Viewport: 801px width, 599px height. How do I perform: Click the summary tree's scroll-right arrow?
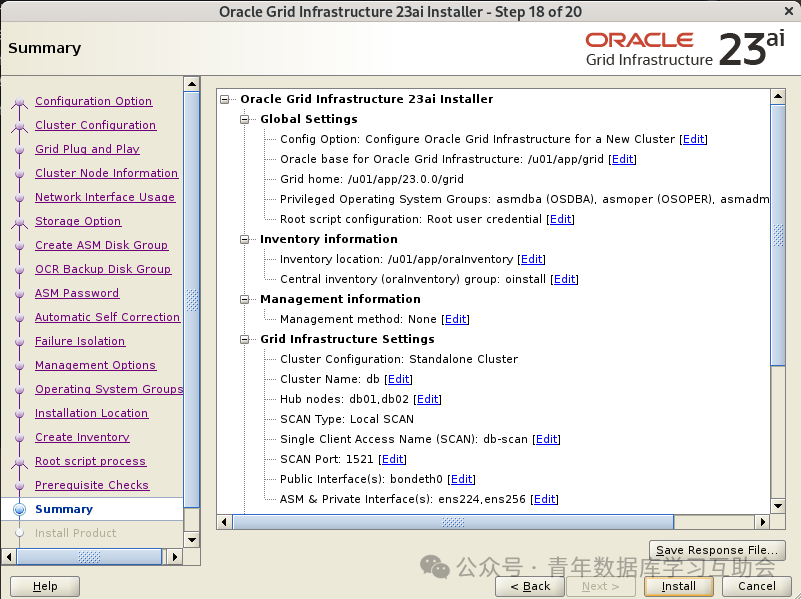tap(762, 522)
